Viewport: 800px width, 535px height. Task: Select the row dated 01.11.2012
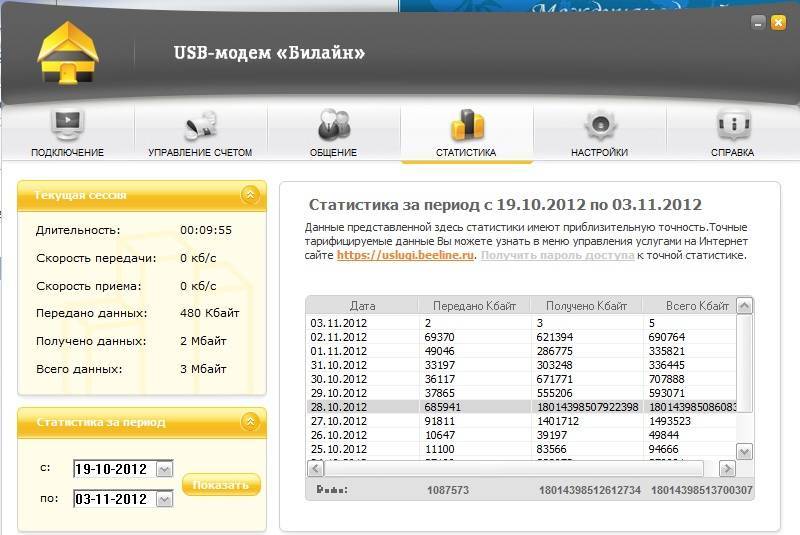click(x=521, y=351)
